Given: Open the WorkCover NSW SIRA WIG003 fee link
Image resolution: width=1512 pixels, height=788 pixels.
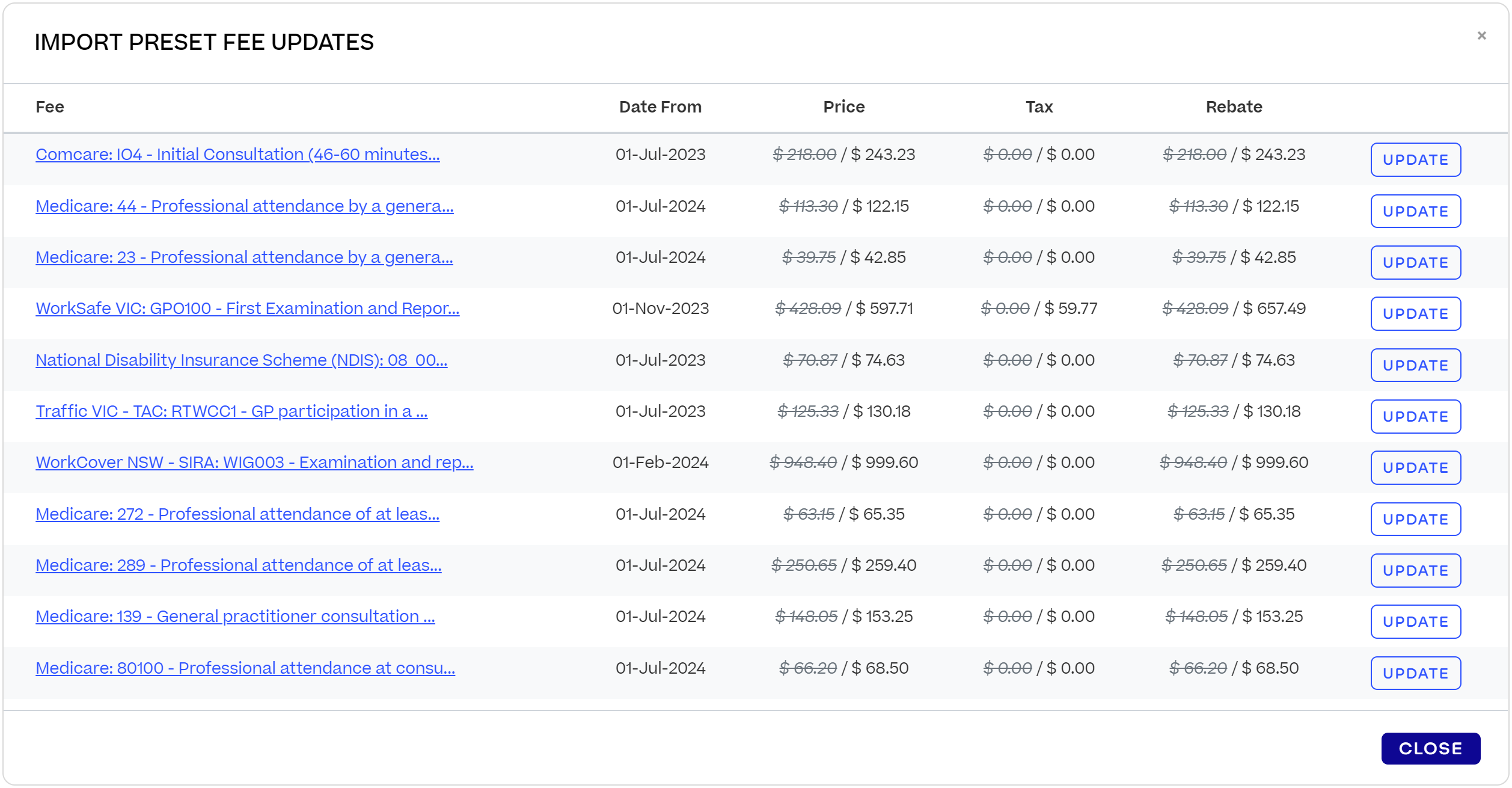Looking at the screenshot, I should point(254,463).
